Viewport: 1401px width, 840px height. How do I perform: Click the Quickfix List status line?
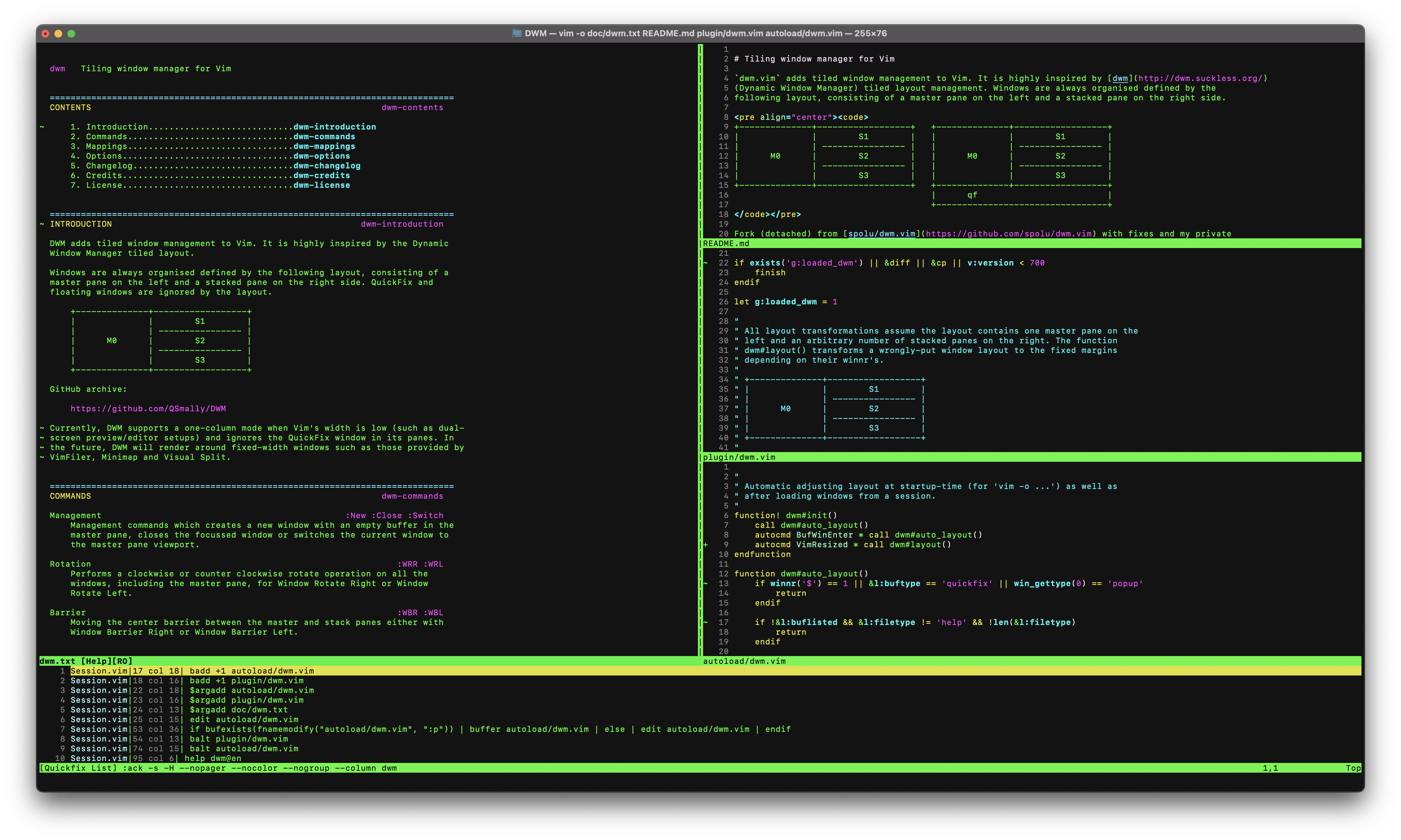tap(700, 768)
